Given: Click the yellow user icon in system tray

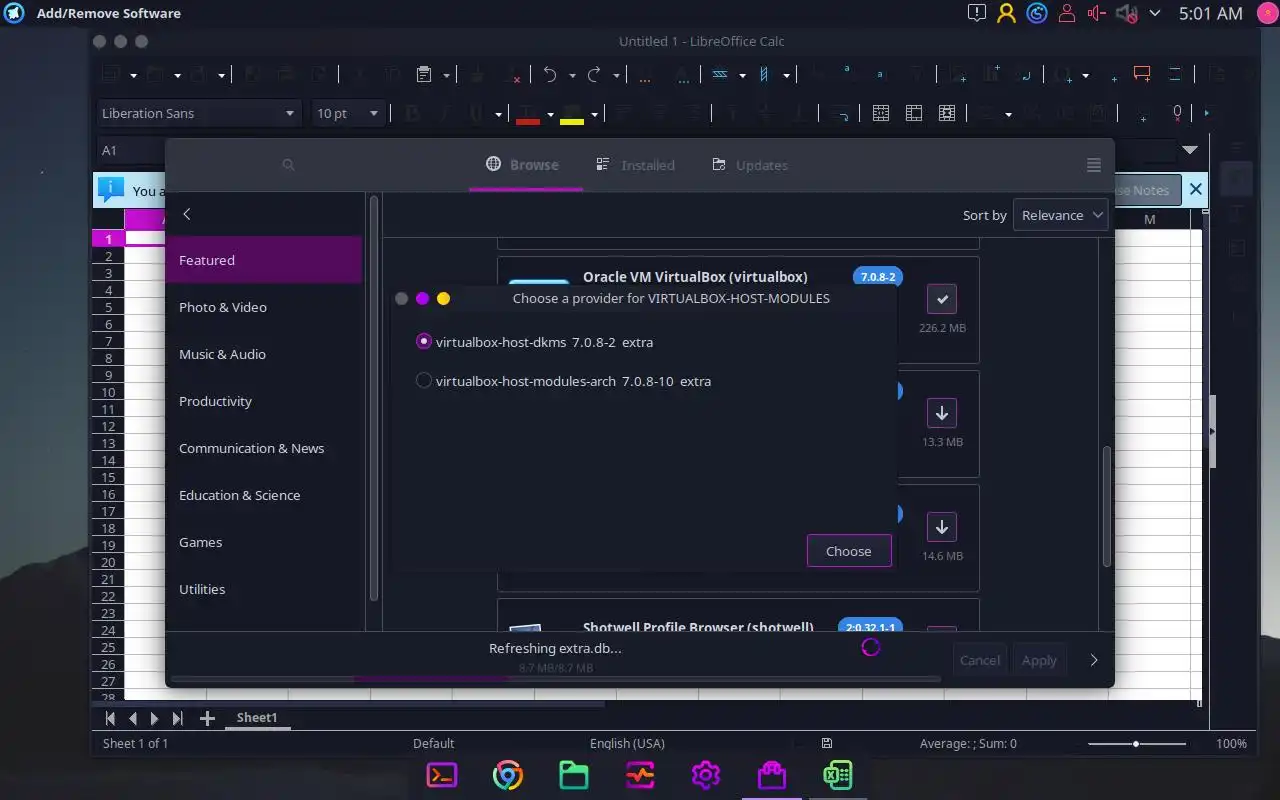Looking at the screenshot, I should pos(1007,13).
